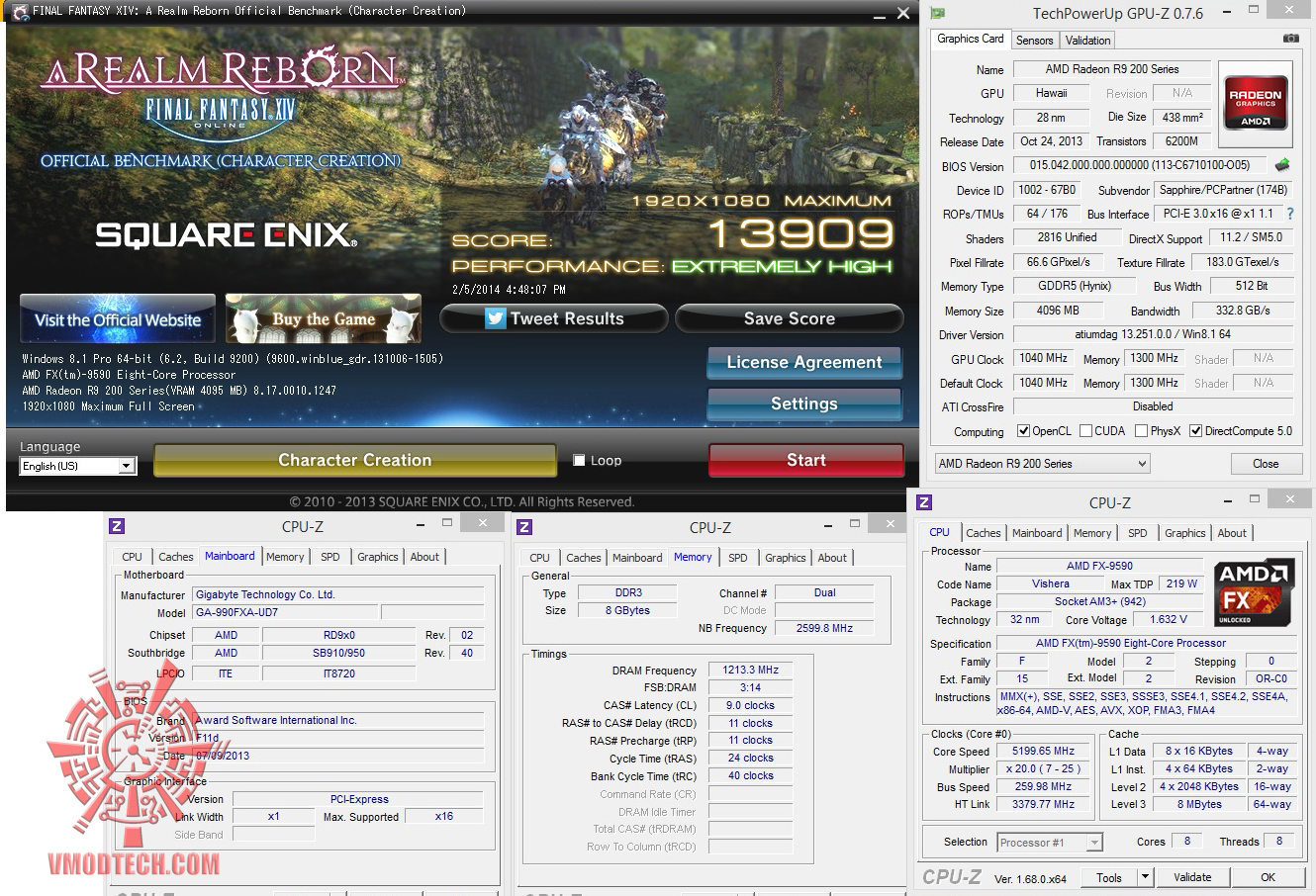Click the Driver Version field in GPU-Z
Image resolution: width=1316 pixels, height=896 pixels.
pyautogui.click(x=1153, y=334)
